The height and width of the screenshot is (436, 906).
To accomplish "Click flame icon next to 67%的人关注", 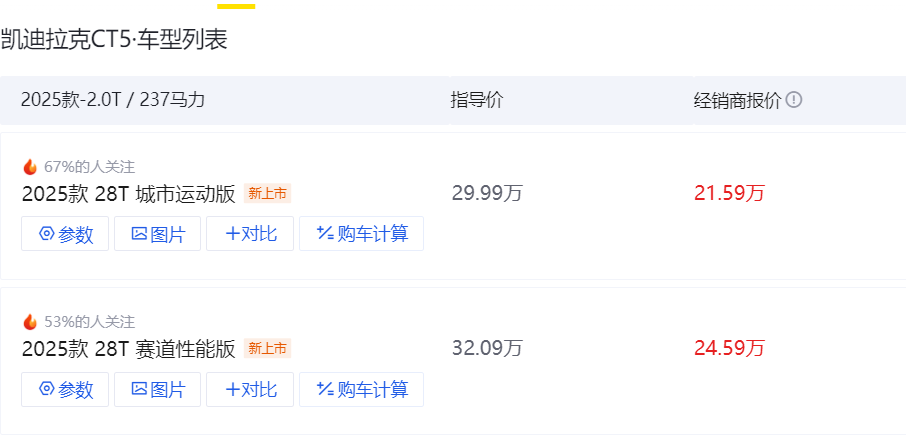I will (30, 167).
